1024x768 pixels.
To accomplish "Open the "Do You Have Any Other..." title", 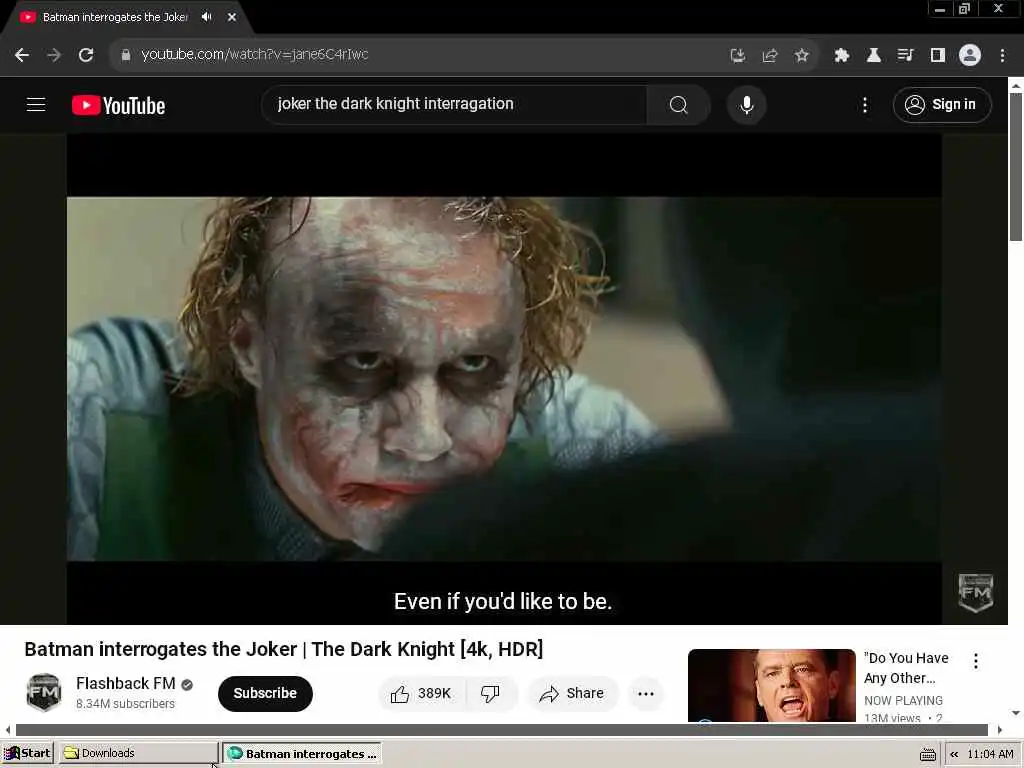I will point(906,667).
